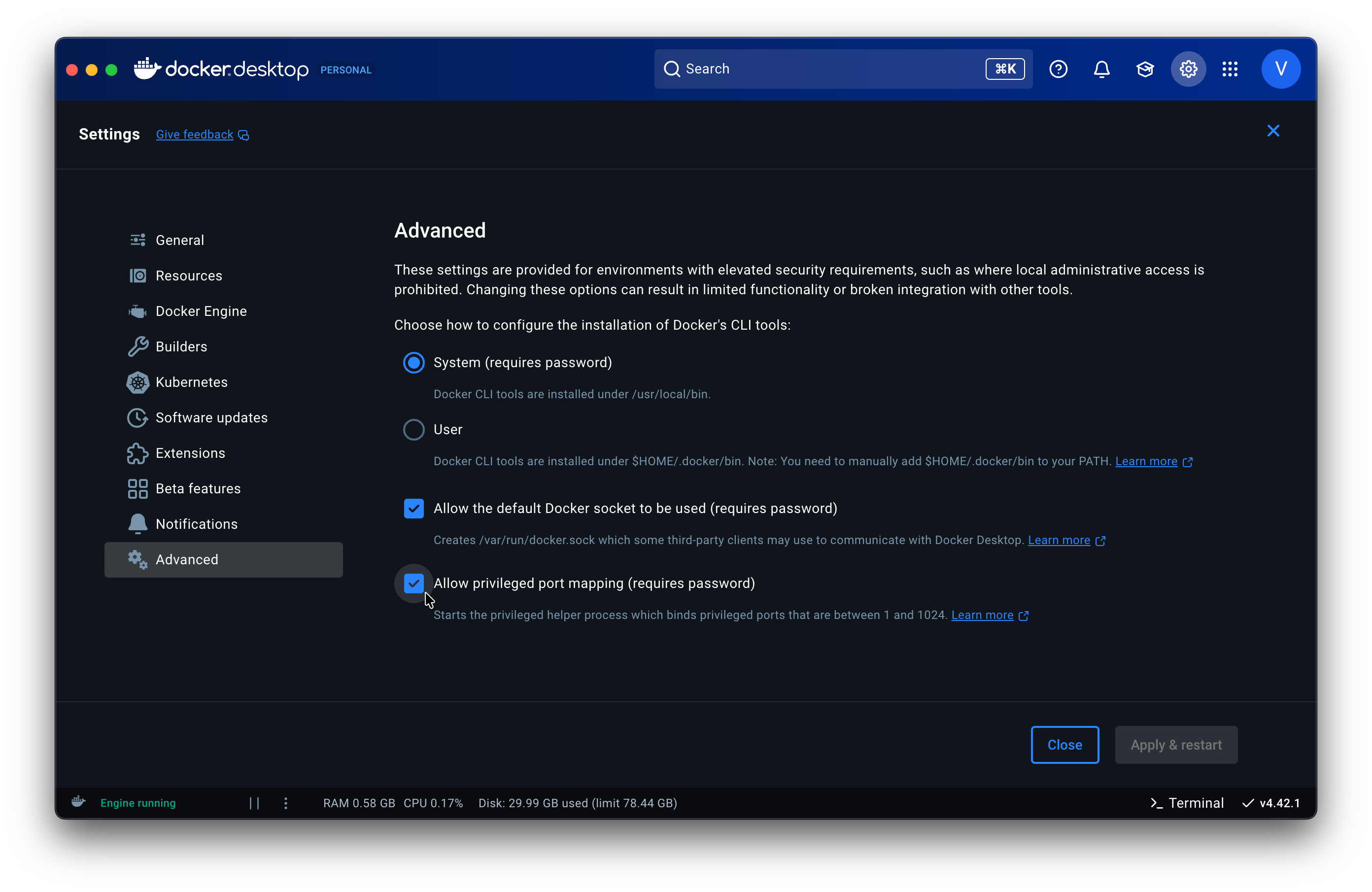
Task: Click the whale icon in status bar
Action: 78,801
